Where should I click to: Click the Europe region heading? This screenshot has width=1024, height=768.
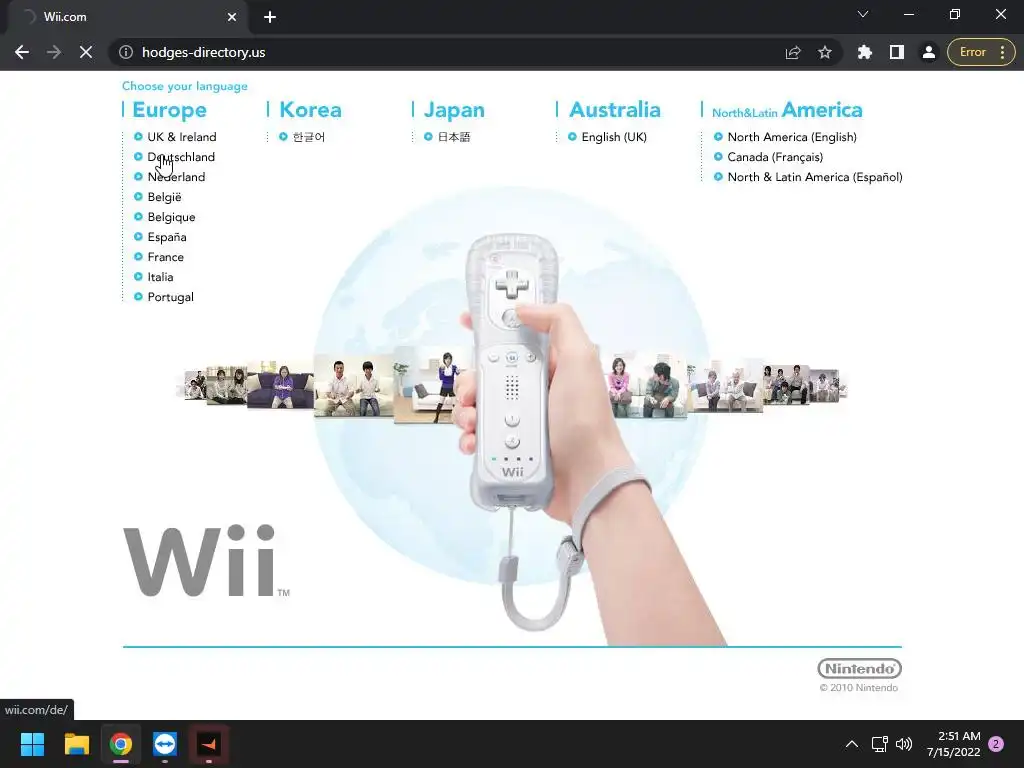pos(169,110)
